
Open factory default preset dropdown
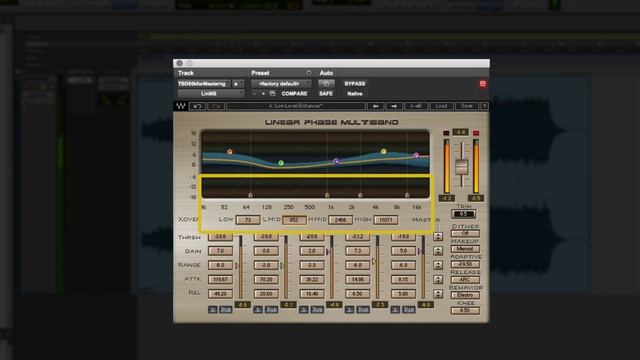(x=281, y=84)
